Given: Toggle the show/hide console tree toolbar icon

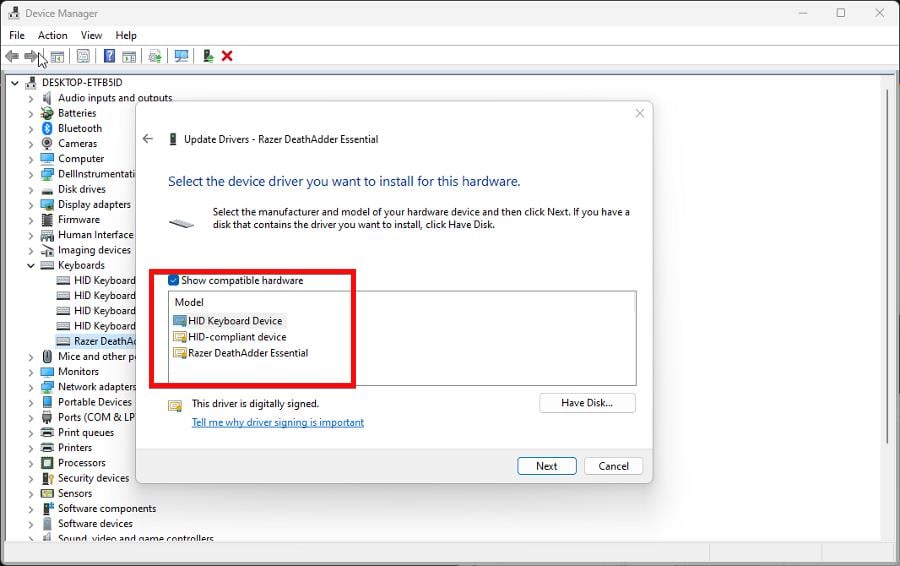Looking at the screenshot, I should [x=57, y=56].
